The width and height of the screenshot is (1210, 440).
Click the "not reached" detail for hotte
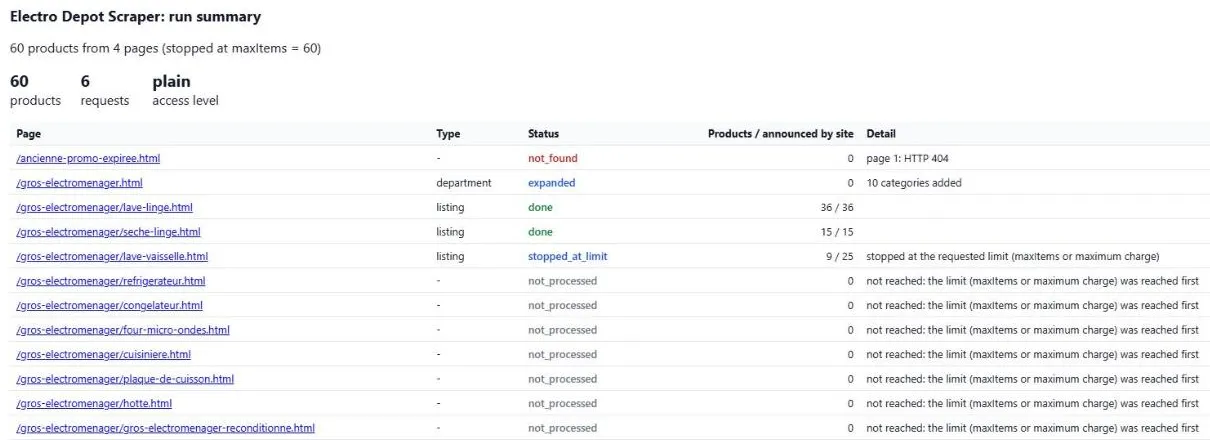1032,403
